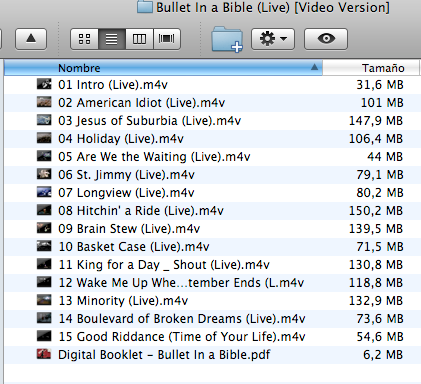Select file 05 Are We the Waiting (Live).m4v
Image resolution: width=421 pixels, height=384 pixels.
[x=154, y=157]
